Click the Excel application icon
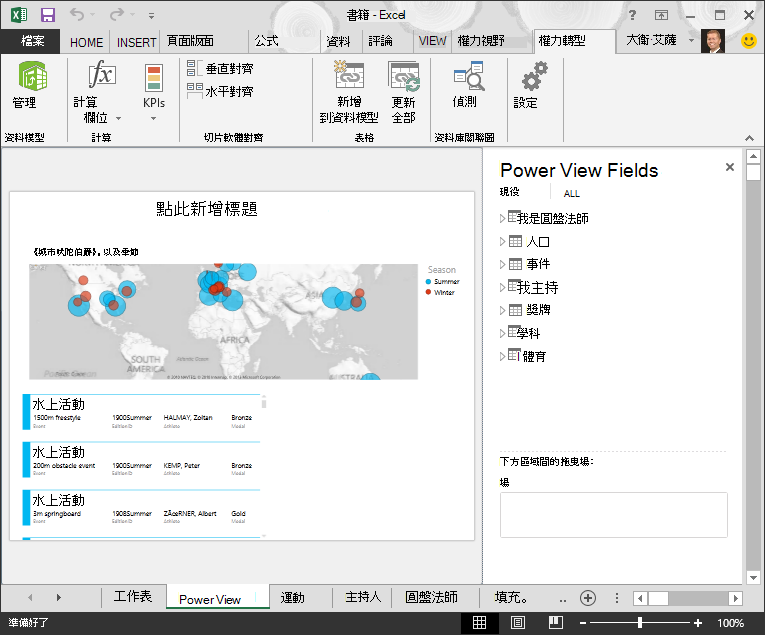The width and height of the screenshot is (765, 635). tap(19, 15)
